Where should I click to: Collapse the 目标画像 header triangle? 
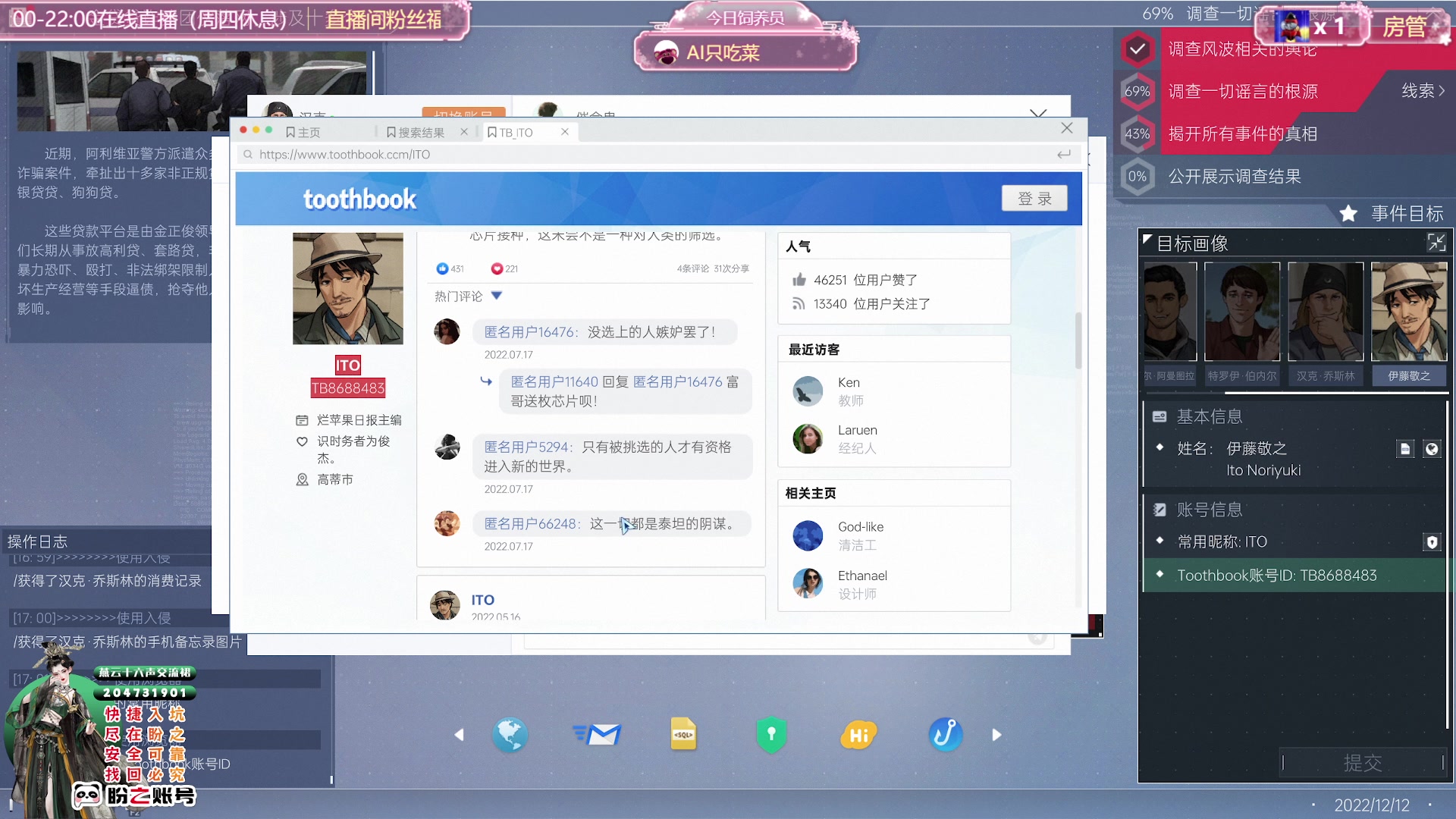click(1147, 240)
